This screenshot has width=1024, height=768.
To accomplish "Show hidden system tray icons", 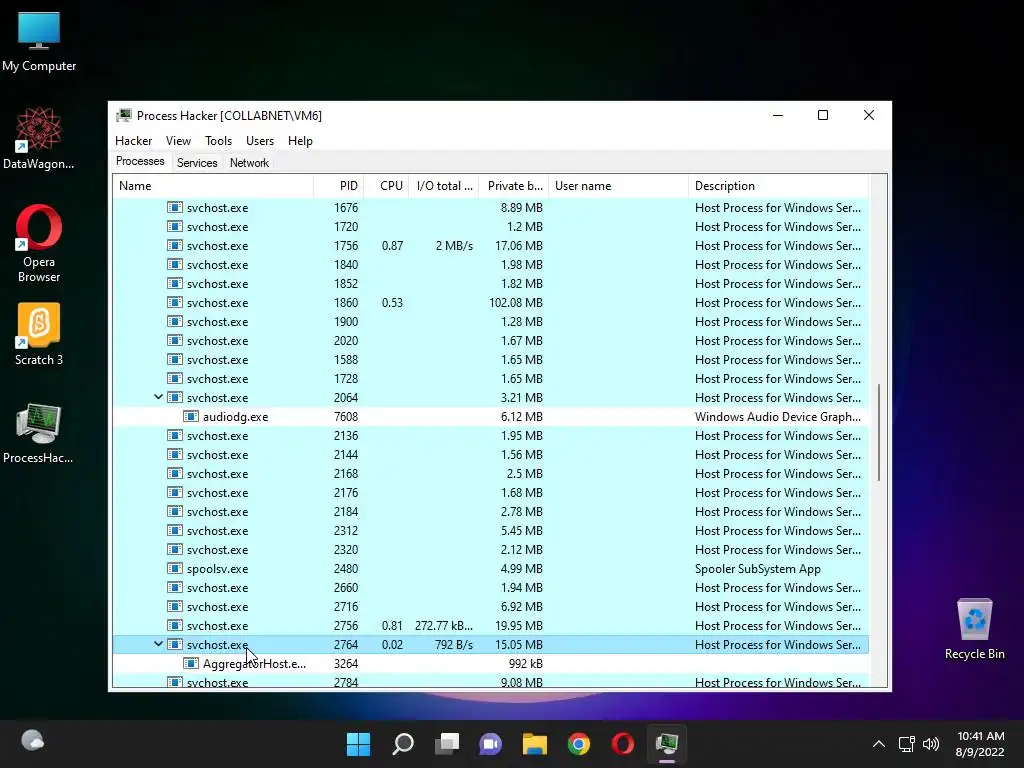I will pyautogui.click(x=879, y=744).
